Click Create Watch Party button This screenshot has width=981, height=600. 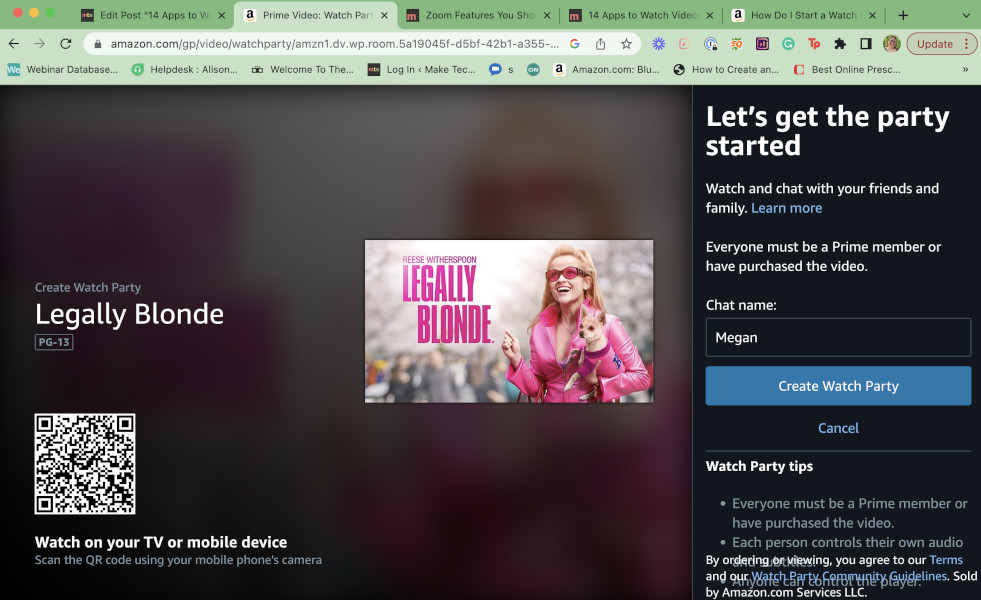click(x=838, y=386)
